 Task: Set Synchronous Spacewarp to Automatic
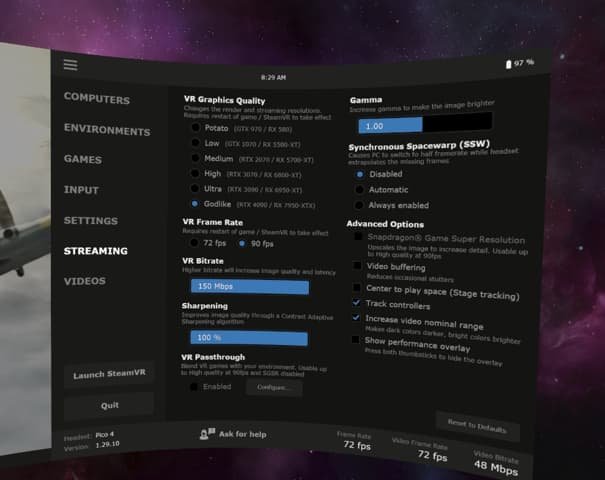(x=359, y=189)
